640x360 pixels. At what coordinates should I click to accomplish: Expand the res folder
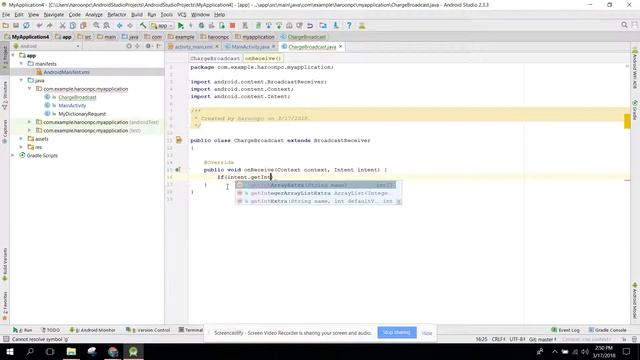coord(21,147)
